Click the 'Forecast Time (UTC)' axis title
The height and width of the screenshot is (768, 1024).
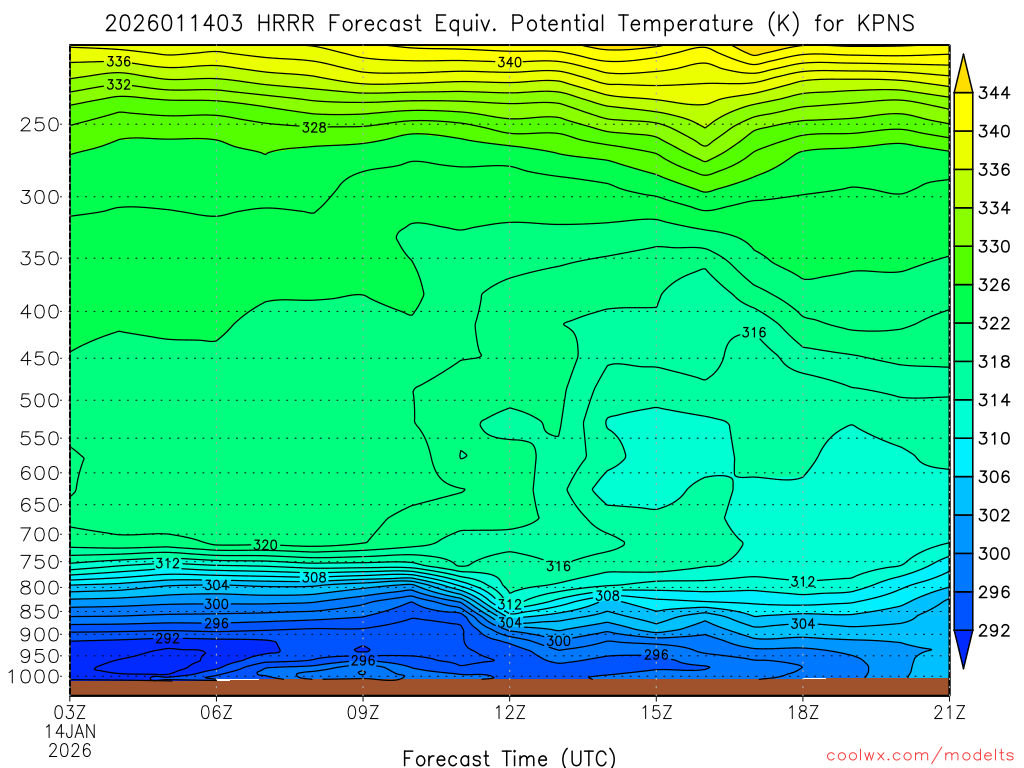pos(509,758)
